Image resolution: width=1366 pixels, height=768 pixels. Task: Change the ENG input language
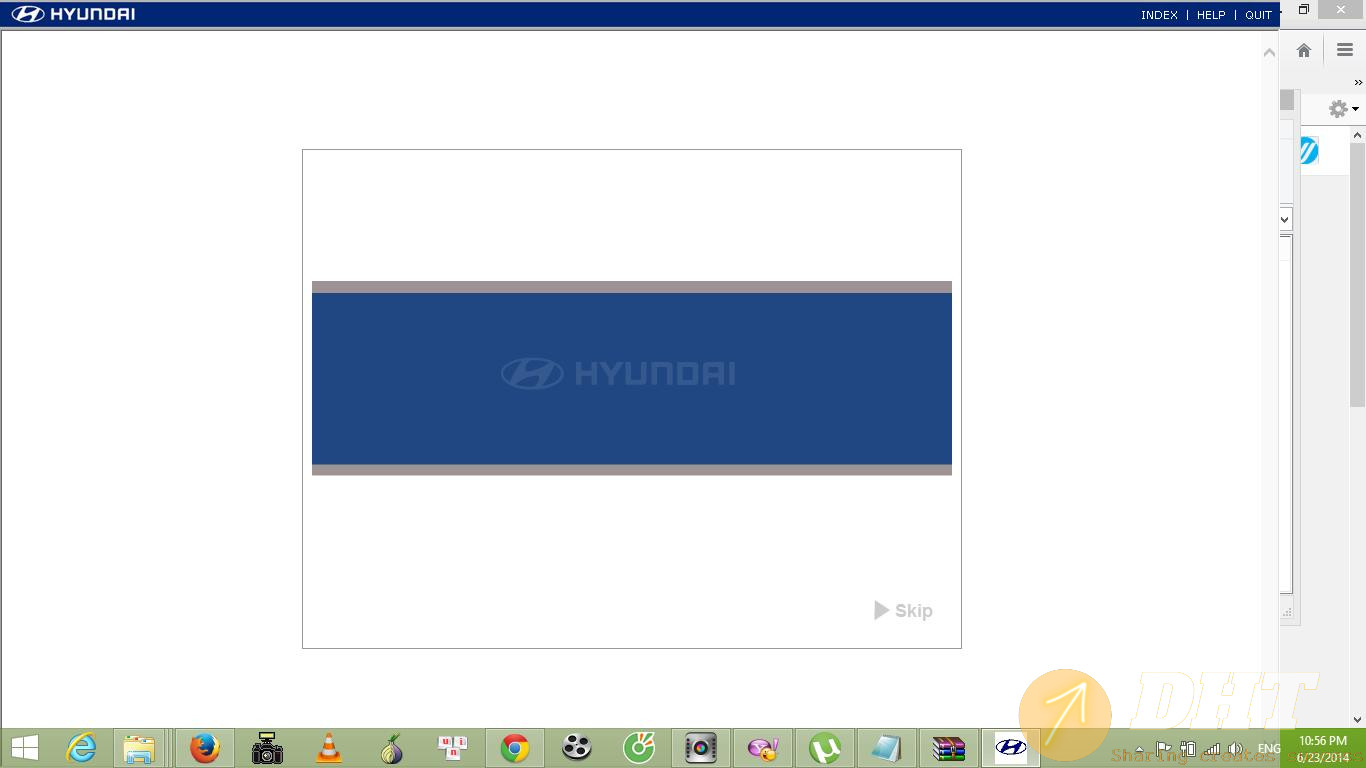pyautogui.click(x=1268, y=748)
